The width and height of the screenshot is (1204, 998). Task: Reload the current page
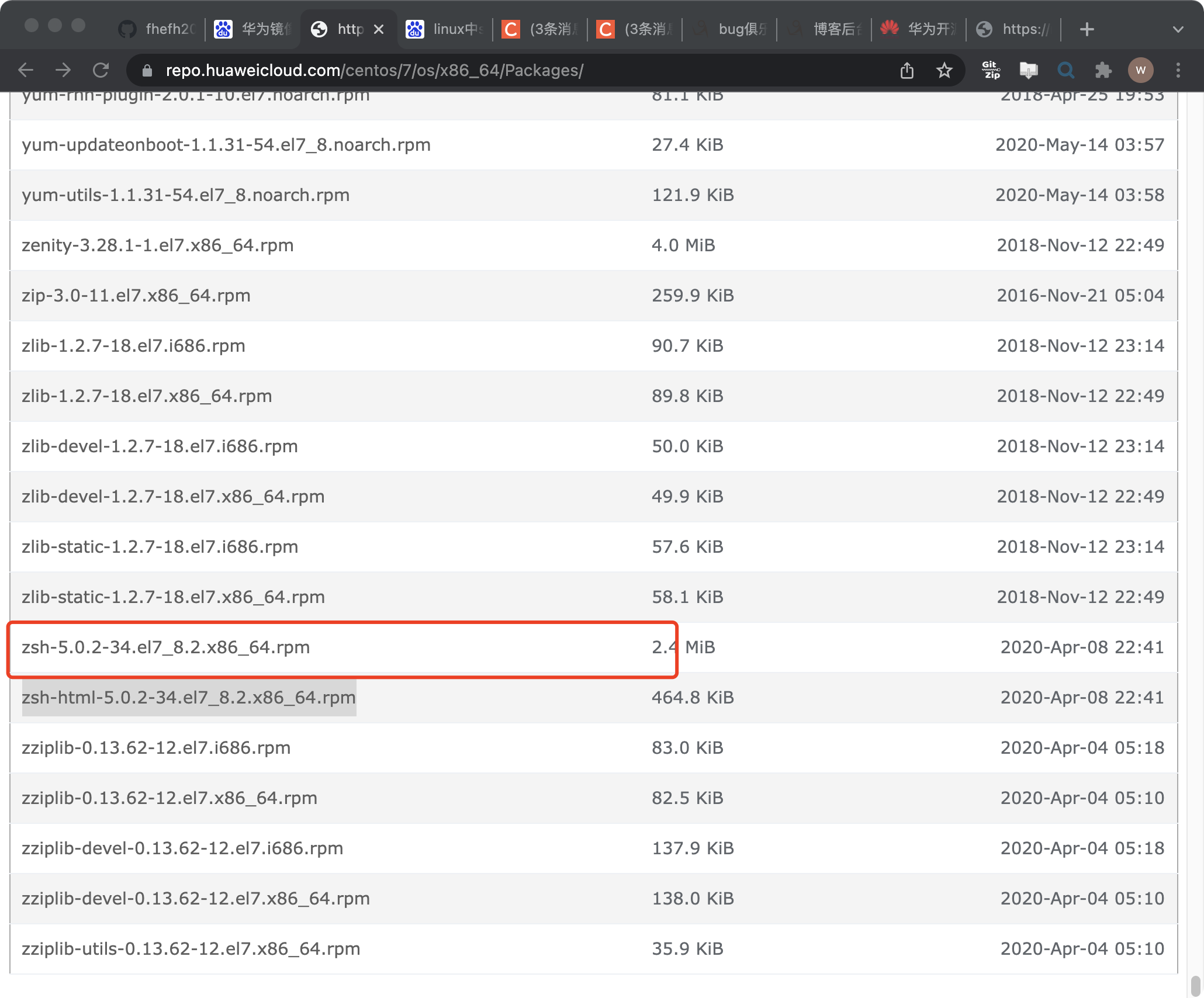pyautogui.click(x=101, y=70)
